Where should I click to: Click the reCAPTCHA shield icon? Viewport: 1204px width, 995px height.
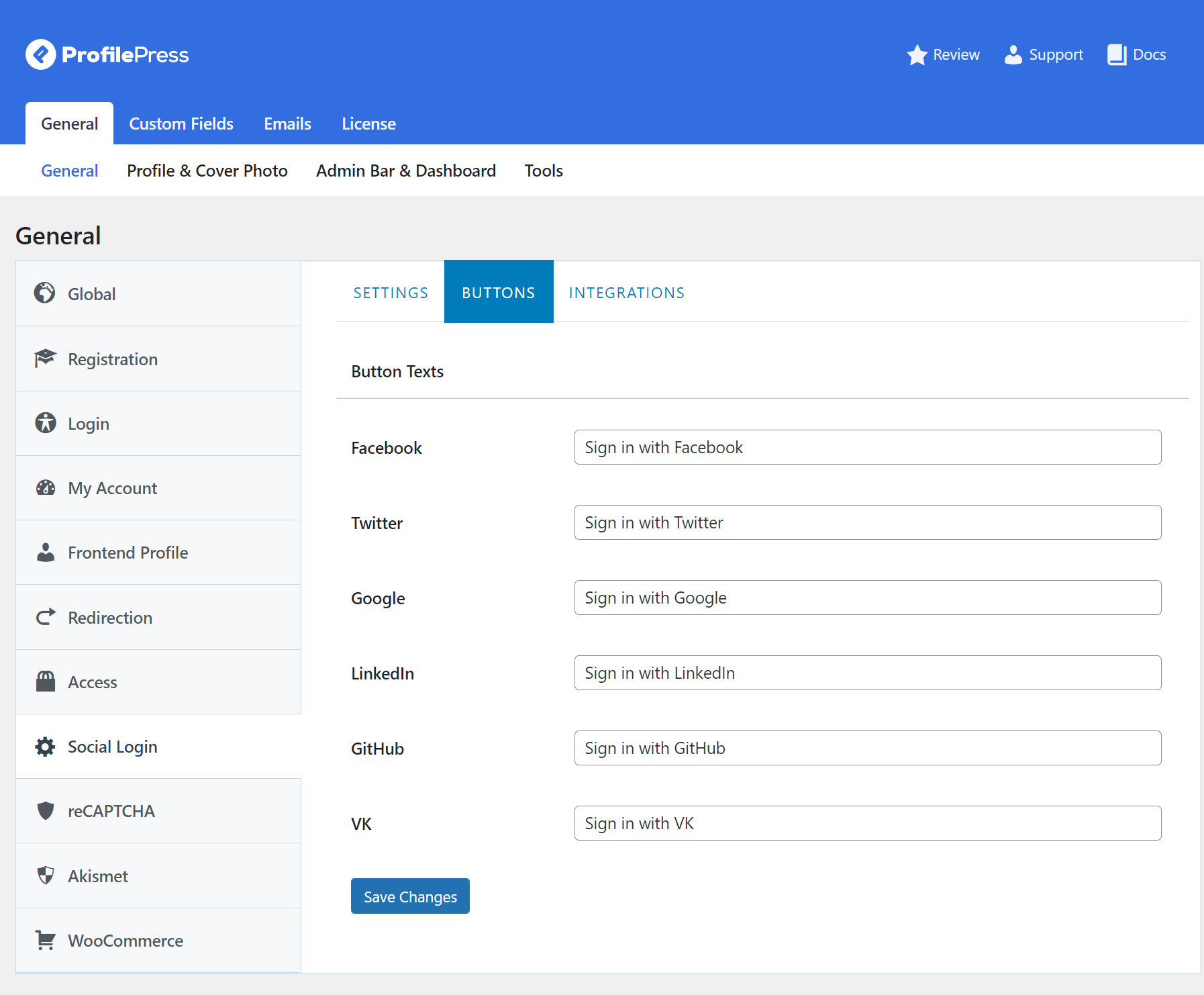click(45, 810)
